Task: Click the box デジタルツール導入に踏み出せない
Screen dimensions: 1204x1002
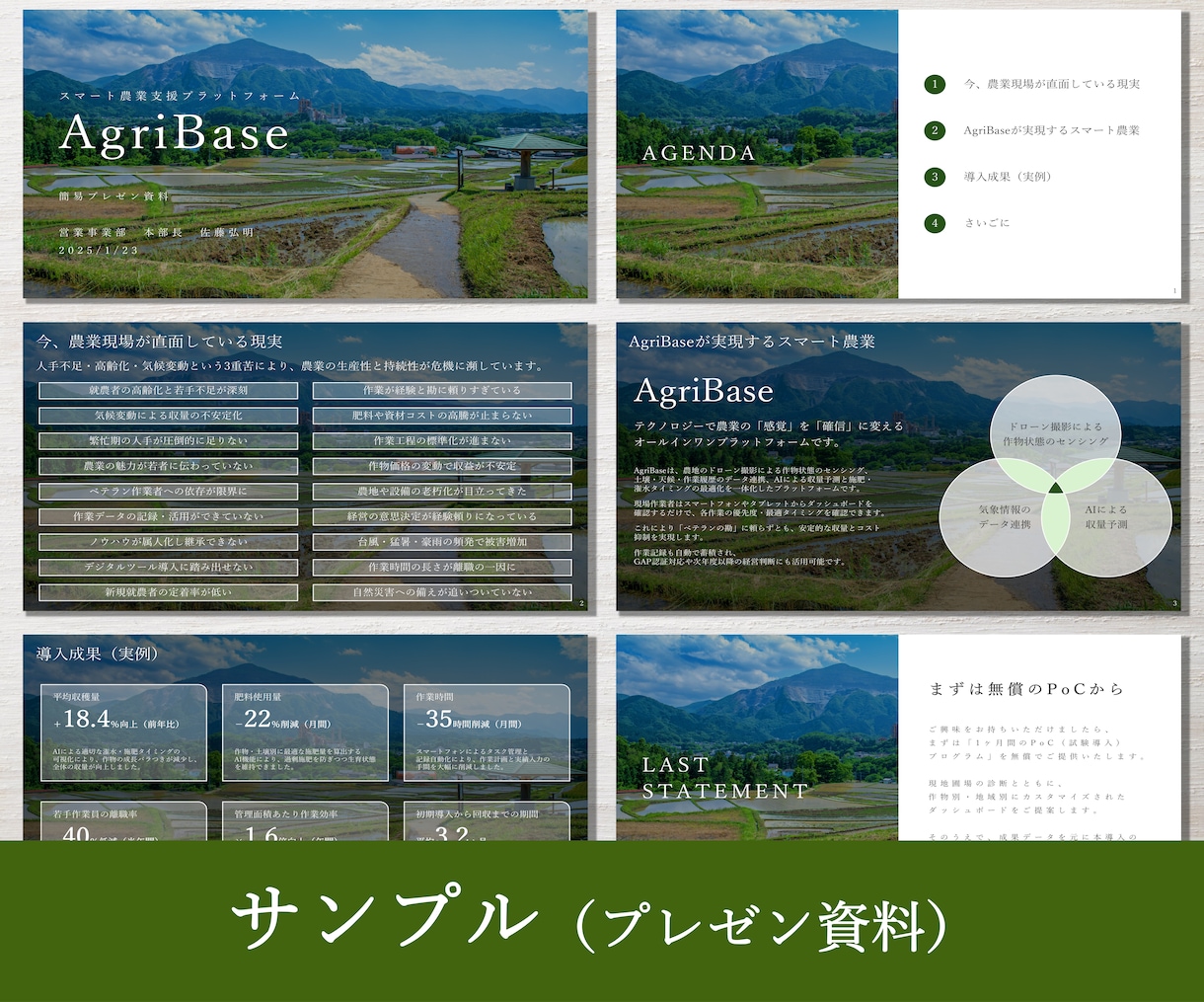Action: tap(169, 568)
